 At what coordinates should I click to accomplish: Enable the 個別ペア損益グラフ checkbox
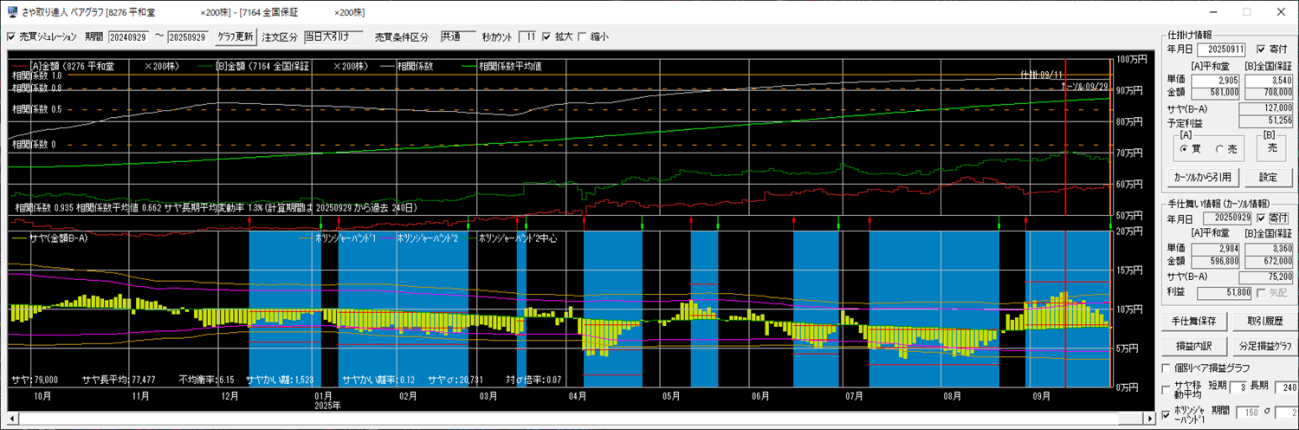click(1168, 367)
